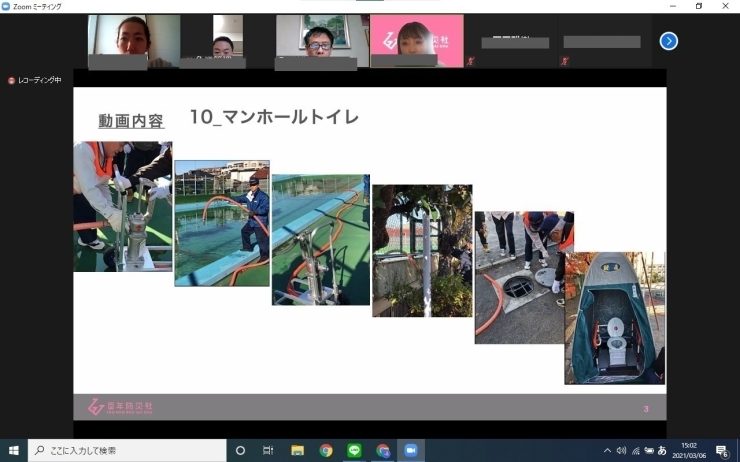740x462 pixels.
Task: Expand hidden system tray icons
Action: tap(607, 451)
